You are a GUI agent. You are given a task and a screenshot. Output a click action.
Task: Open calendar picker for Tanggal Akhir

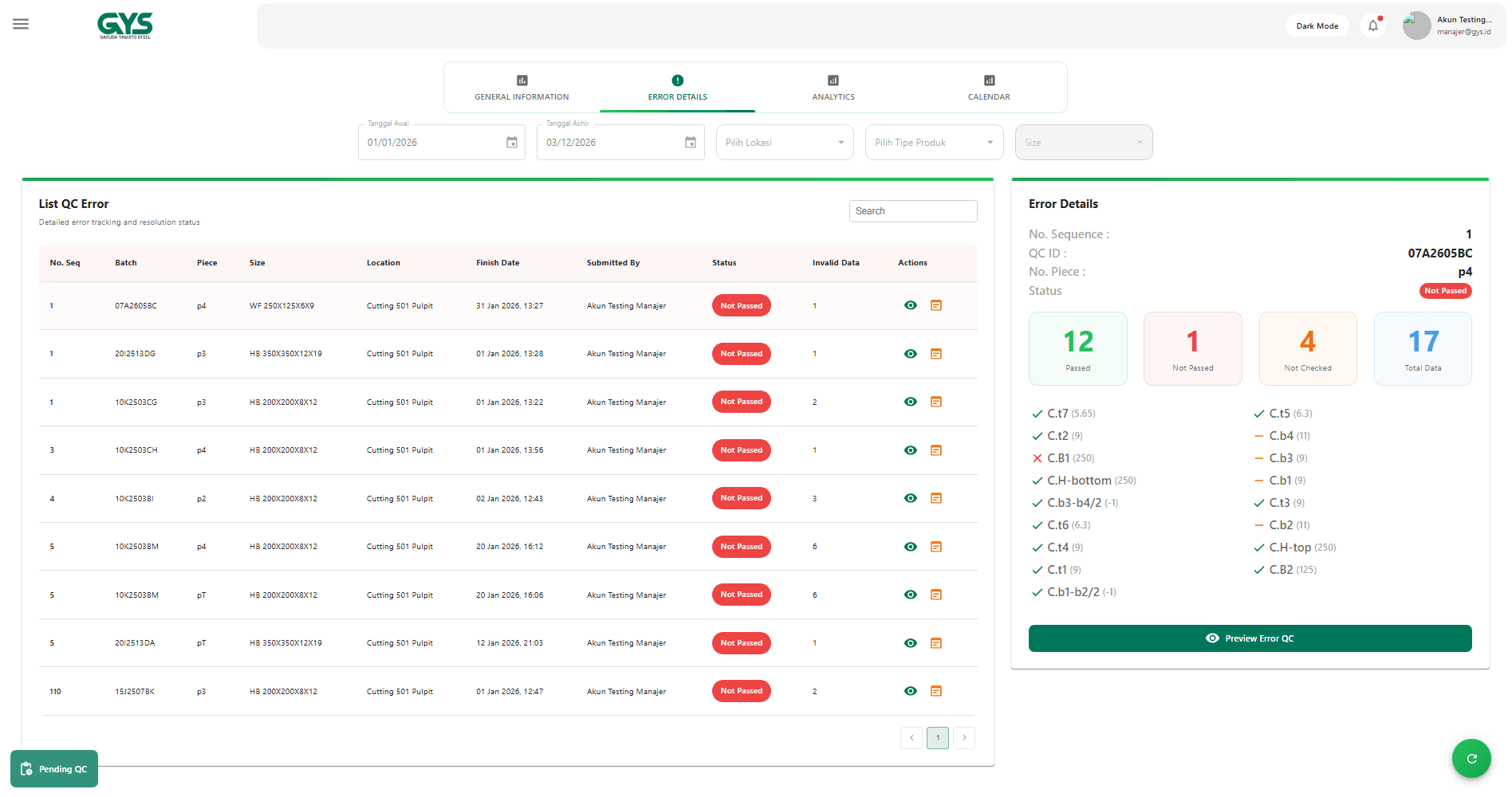tap(690, 143)
